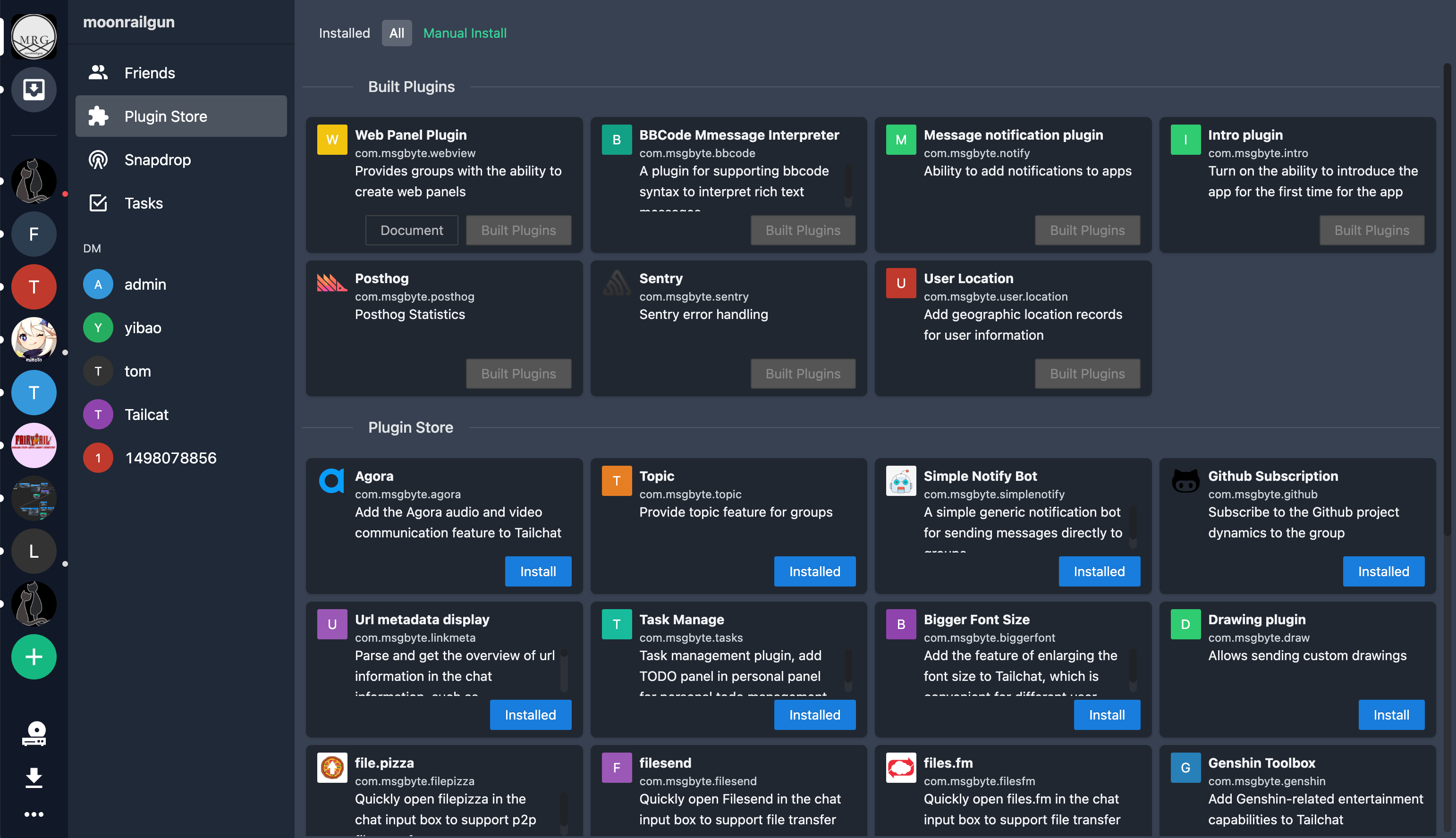The height and width of the screenshot is (838, 1456).
Task: Open the three-dots more menu
Action: [x=34, y=814]
